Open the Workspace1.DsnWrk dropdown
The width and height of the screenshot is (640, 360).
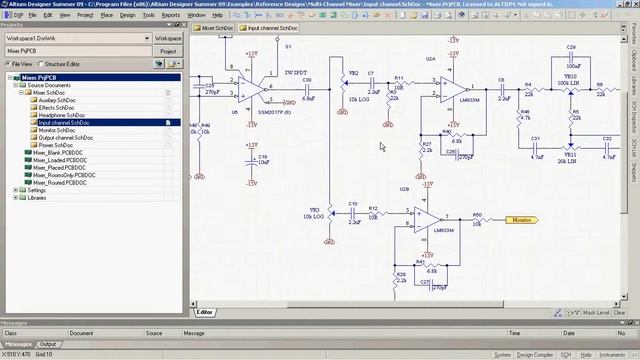tap(147, 38)
